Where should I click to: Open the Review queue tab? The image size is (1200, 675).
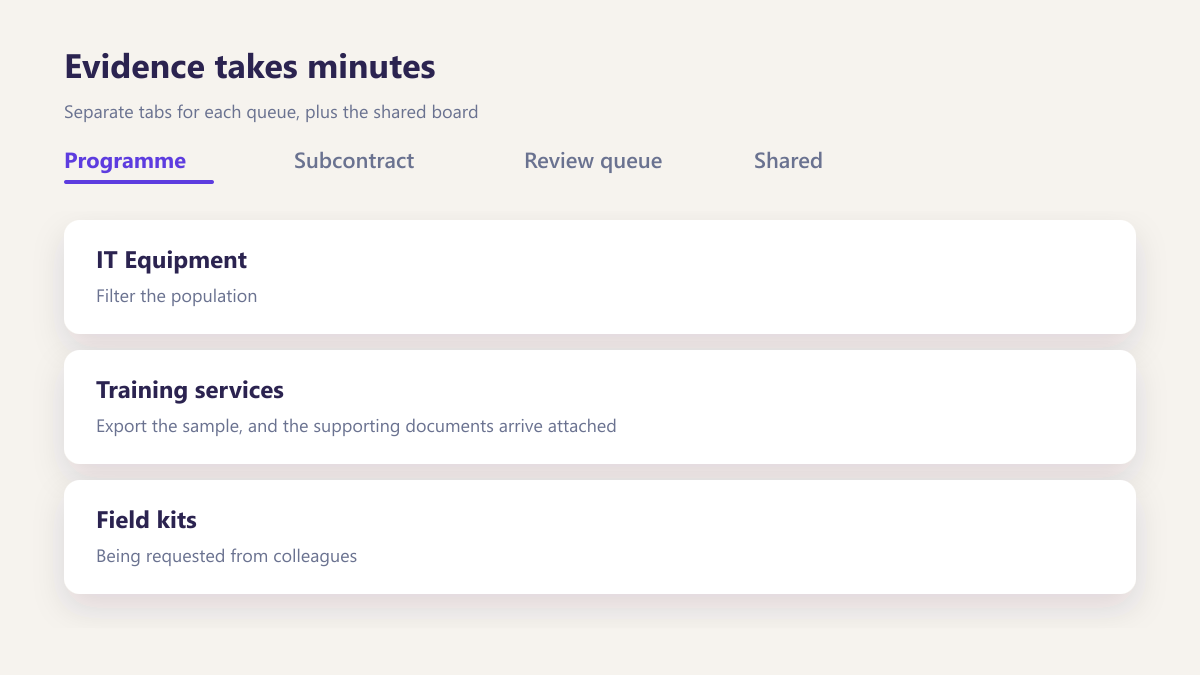(x=593, y=161)
